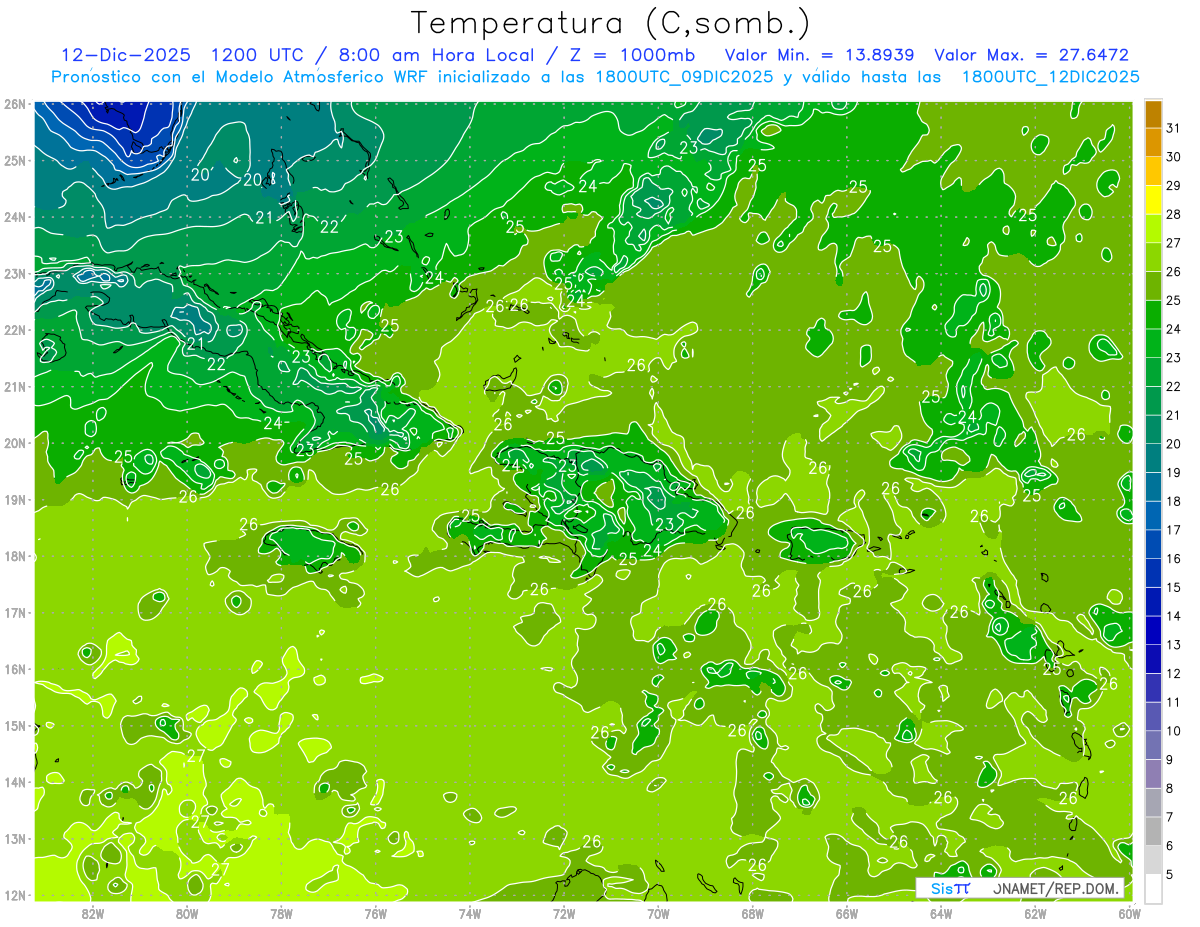This screenshot has height=927, width=1200.
Task: Click the '78W' longitude axis label
Action: (x=282, y=913)
